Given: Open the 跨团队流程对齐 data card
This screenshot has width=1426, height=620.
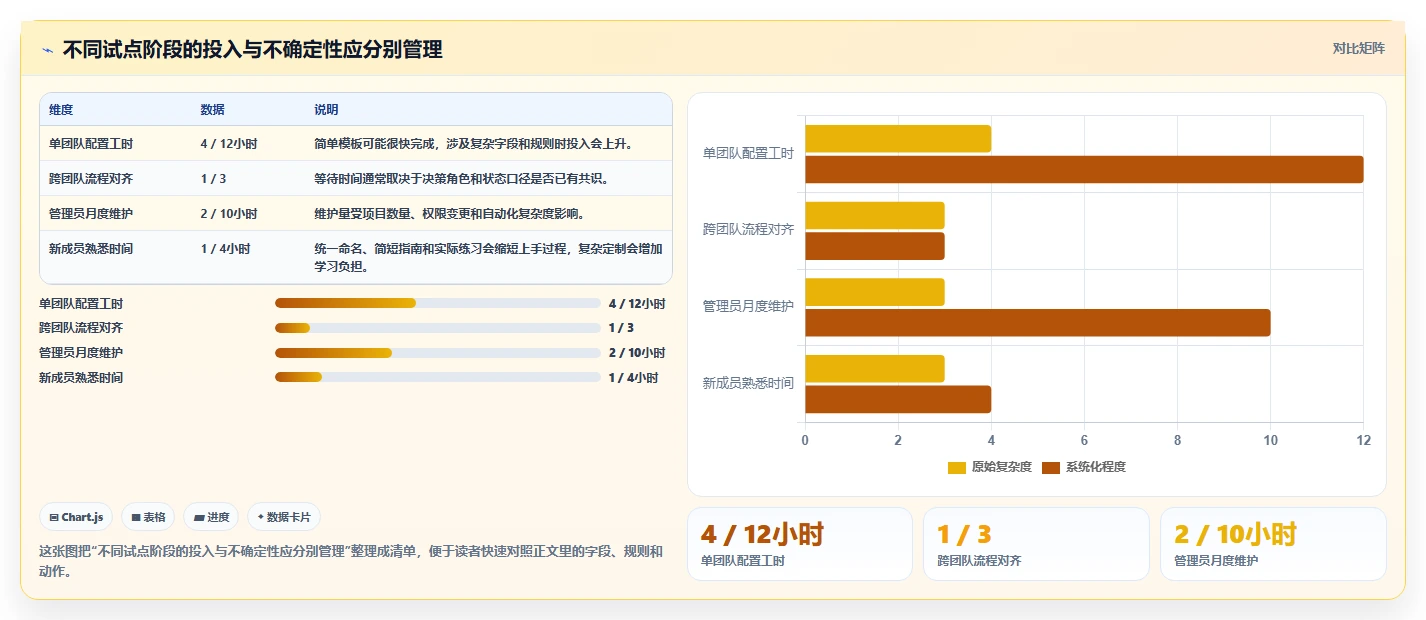Looking at the screenshot, I should 1036,544.
